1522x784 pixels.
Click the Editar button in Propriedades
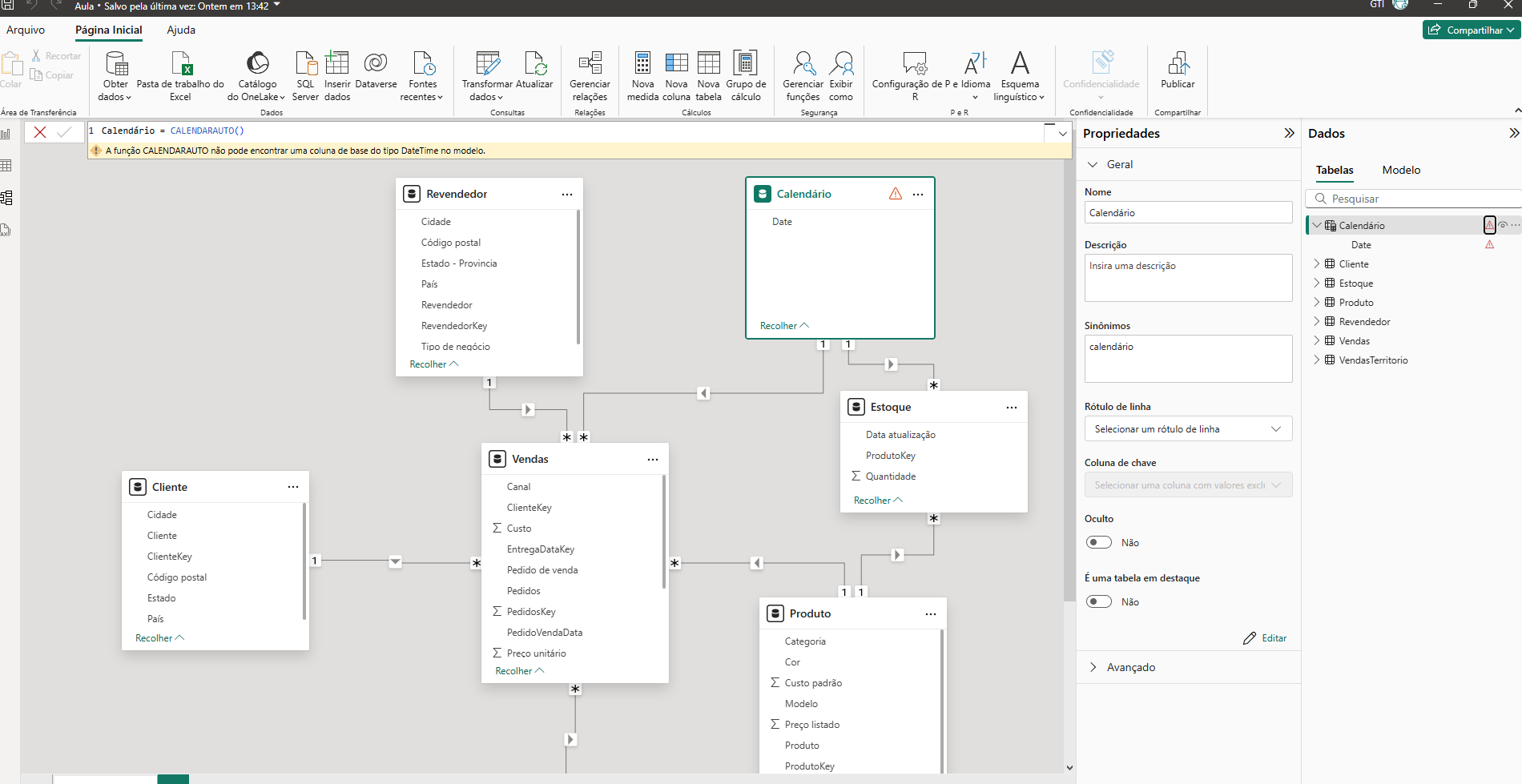[x=1265, y=638]
